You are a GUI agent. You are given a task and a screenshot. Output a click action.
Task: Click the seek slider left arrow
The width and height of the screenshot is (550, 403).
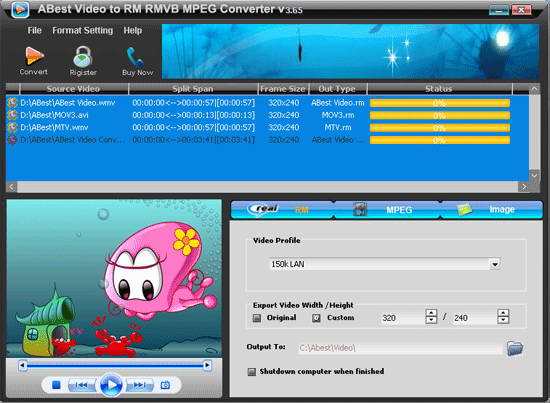[x=22, y=366]
